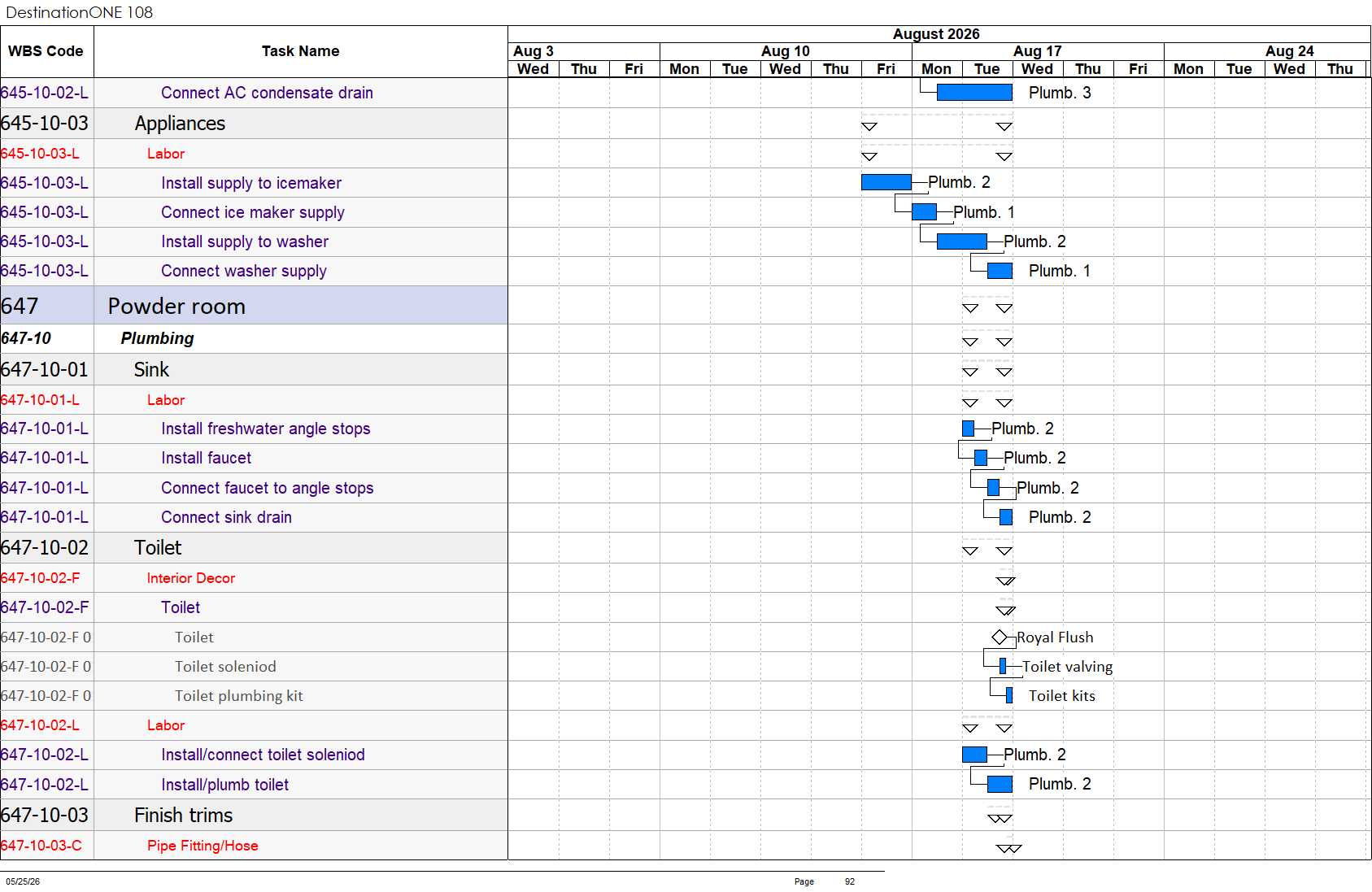Select the Appliances summary row
The image size is (1372, 892).
[x=254, y=124]
